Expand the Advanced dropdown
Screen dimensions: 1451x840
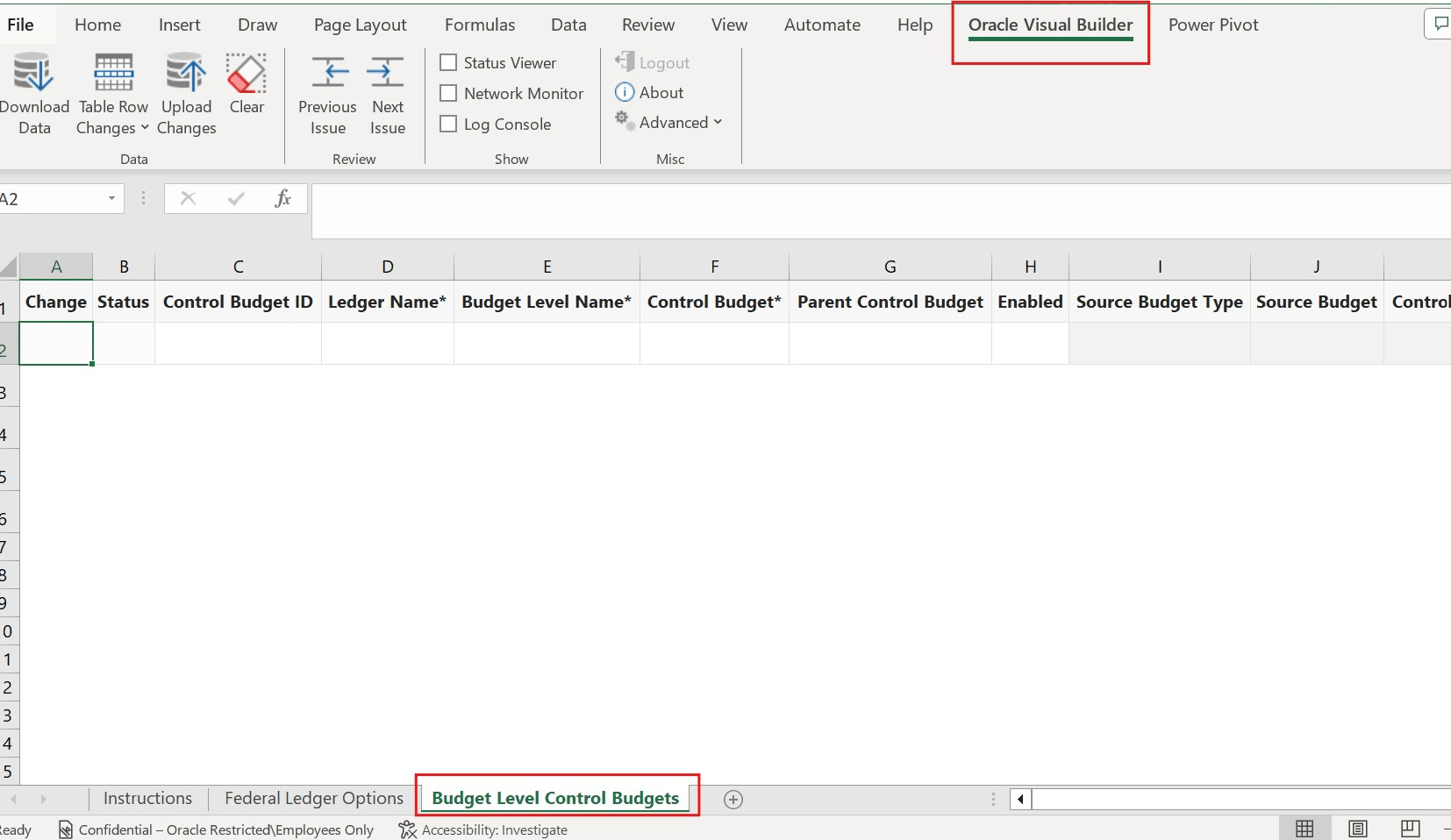pos(668,122)
